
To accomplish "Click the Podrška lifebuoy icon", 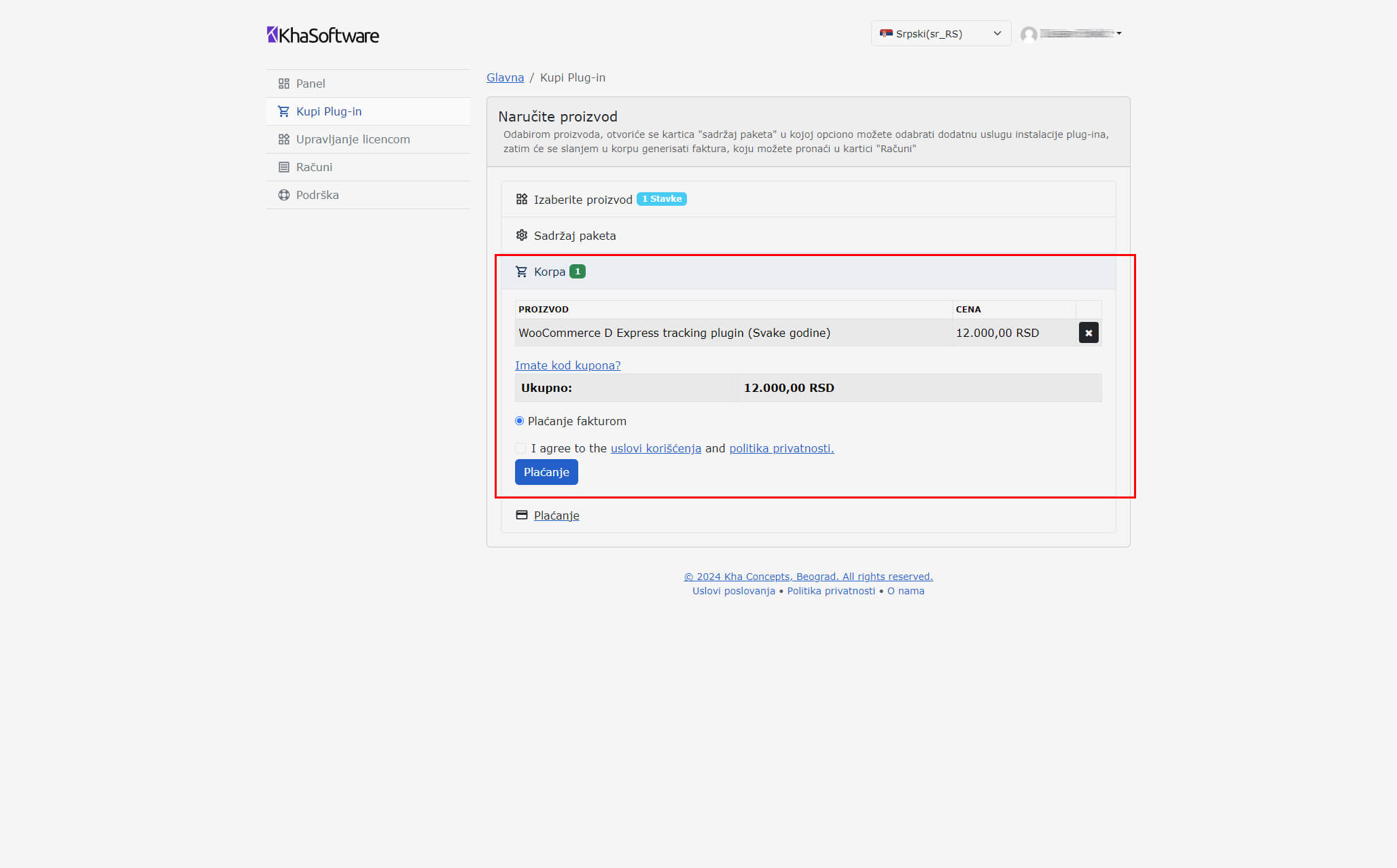I will point(284,195).
